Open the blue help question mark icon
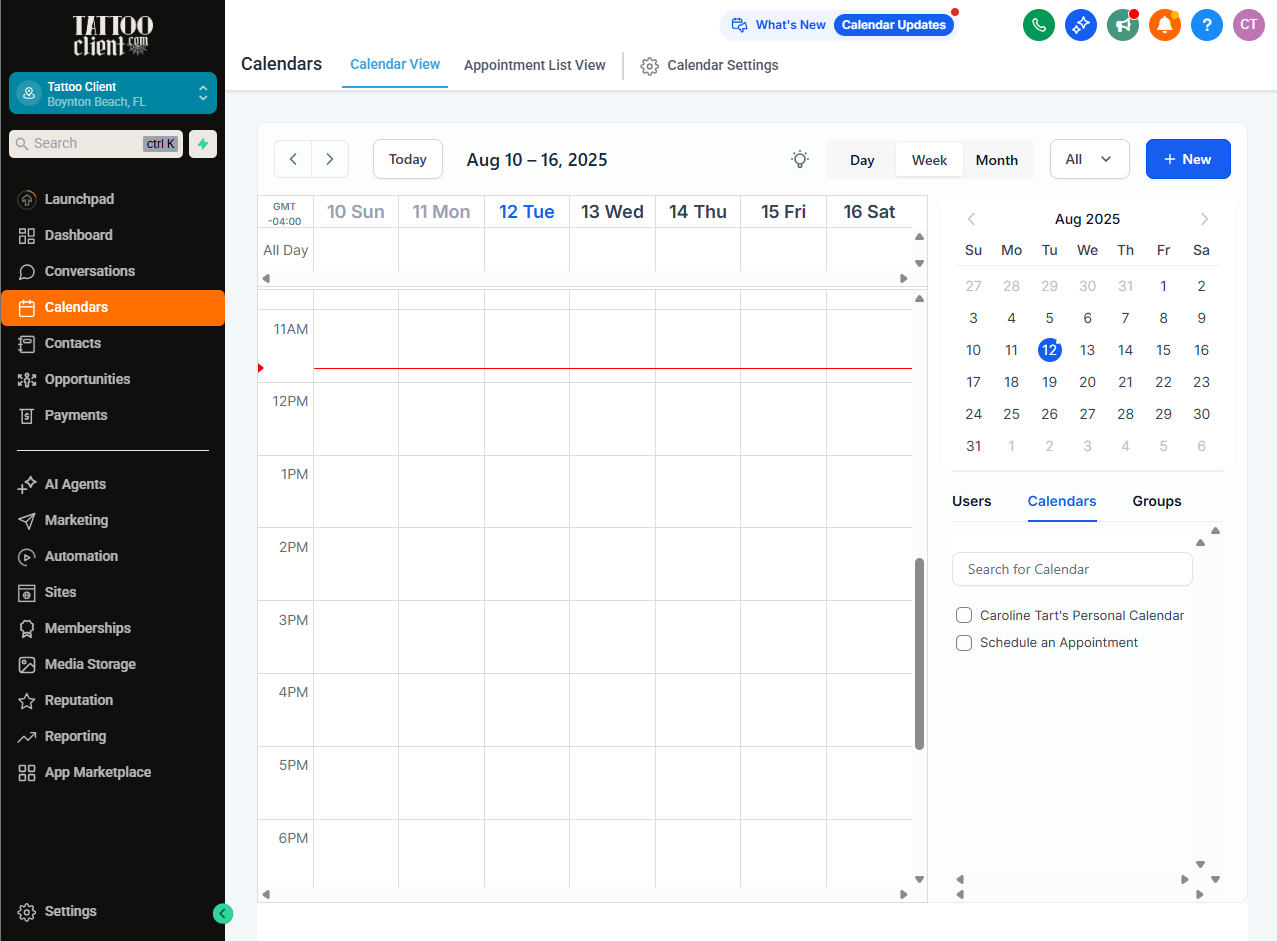The height and width of the screenshot is (941, 1277). point(1206,25)
